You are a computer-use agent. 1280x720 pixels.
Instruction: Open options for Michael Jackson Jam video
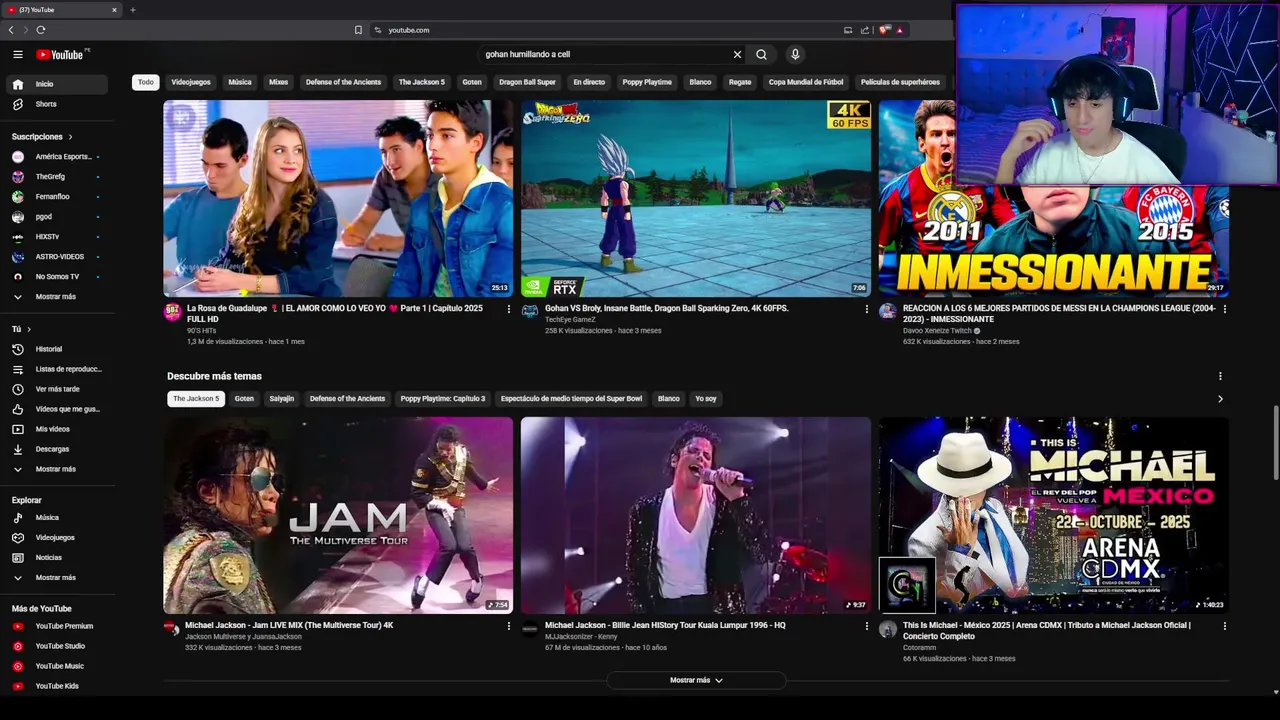(x=508, y=626)
